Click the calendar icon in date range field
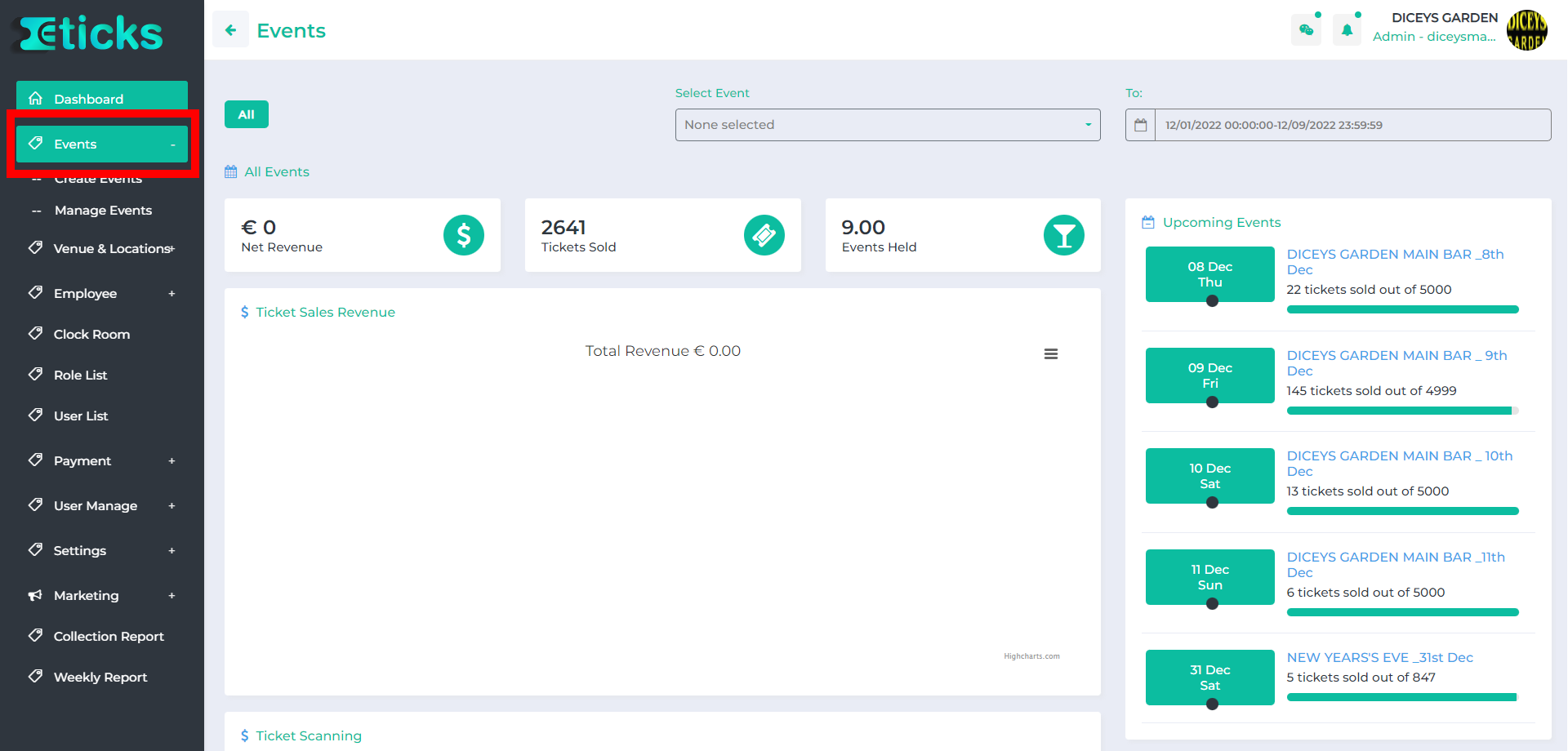This screenshot has width=1568, height=751. pyautogui.click(x=1141, y=125)
